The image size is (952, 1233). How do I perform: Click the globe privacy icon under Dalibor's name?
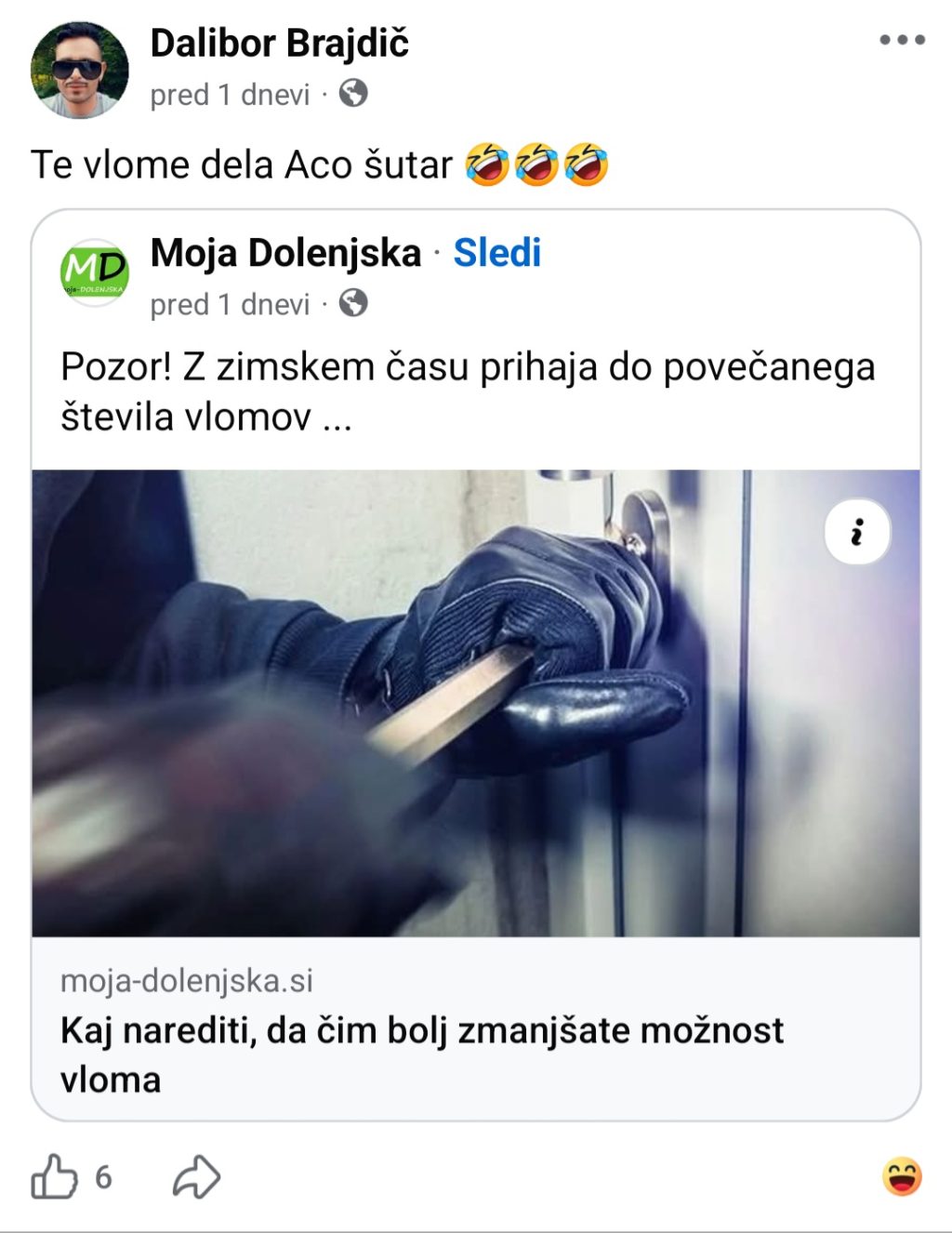coord(353,93)
